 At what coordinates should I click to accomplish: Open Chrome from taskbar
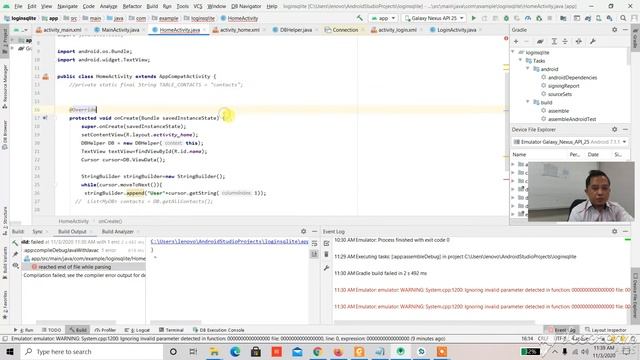[318, 351]
